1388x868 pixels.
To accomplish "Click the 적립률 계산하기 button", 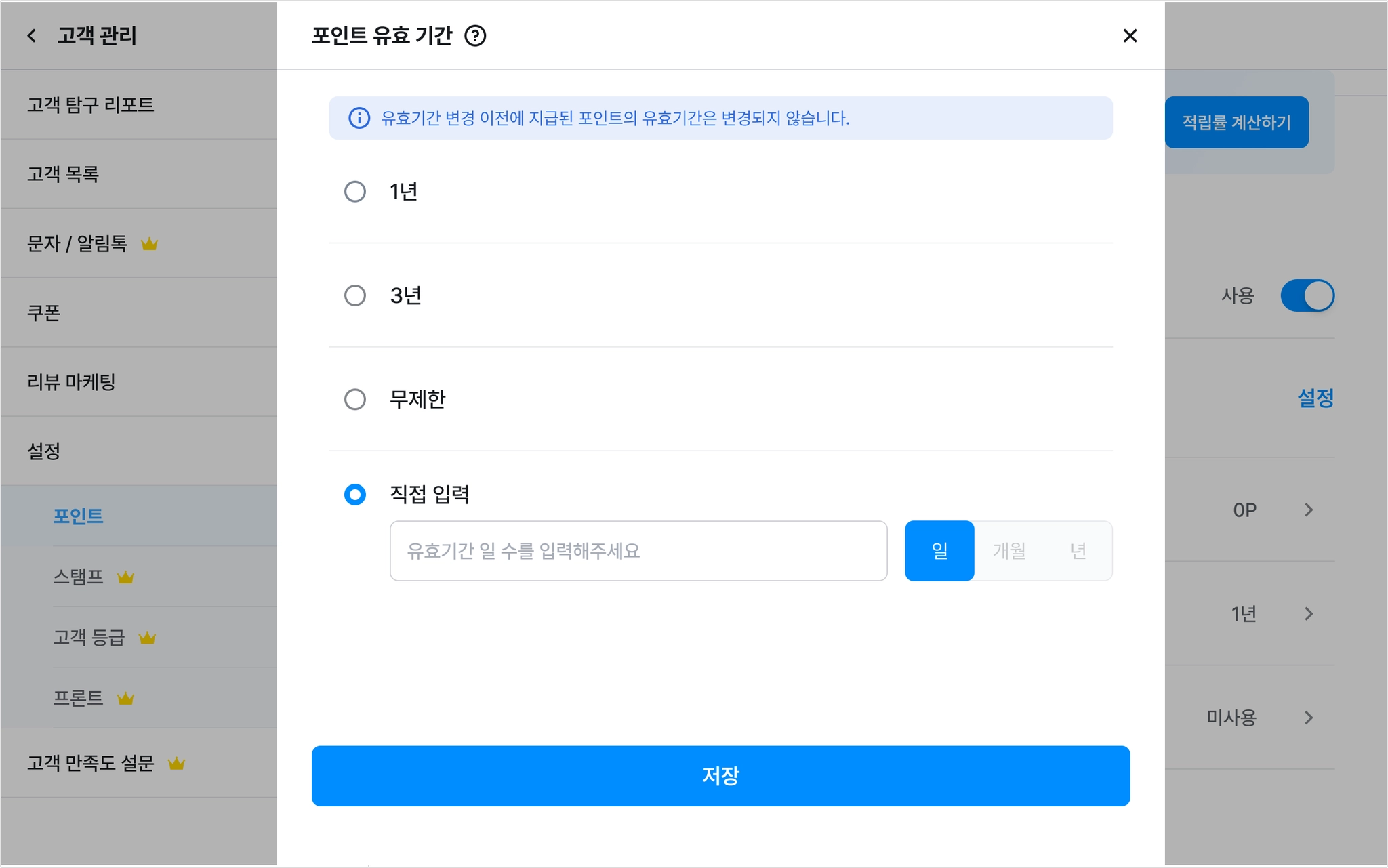I will 1236,122.
